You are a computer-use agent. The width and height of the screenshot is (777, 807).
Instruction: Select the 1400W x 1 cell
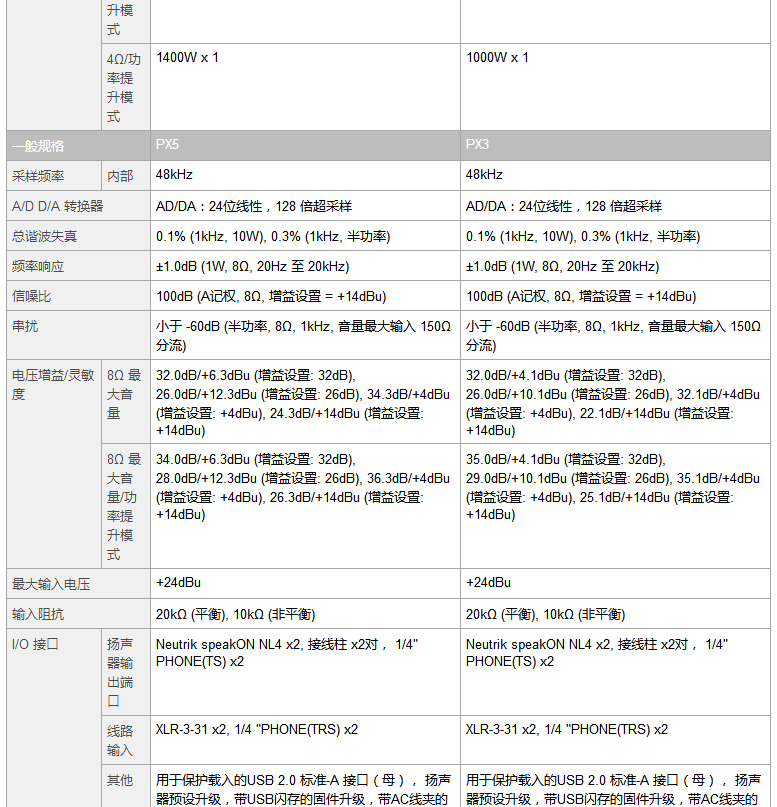(x=305, y=87)
